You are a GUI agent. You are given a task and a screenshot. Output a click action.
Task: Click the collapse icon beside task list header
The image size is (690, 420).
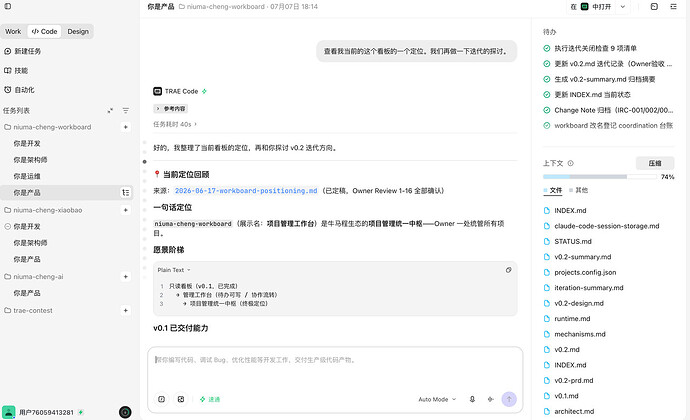coord(110,111)
